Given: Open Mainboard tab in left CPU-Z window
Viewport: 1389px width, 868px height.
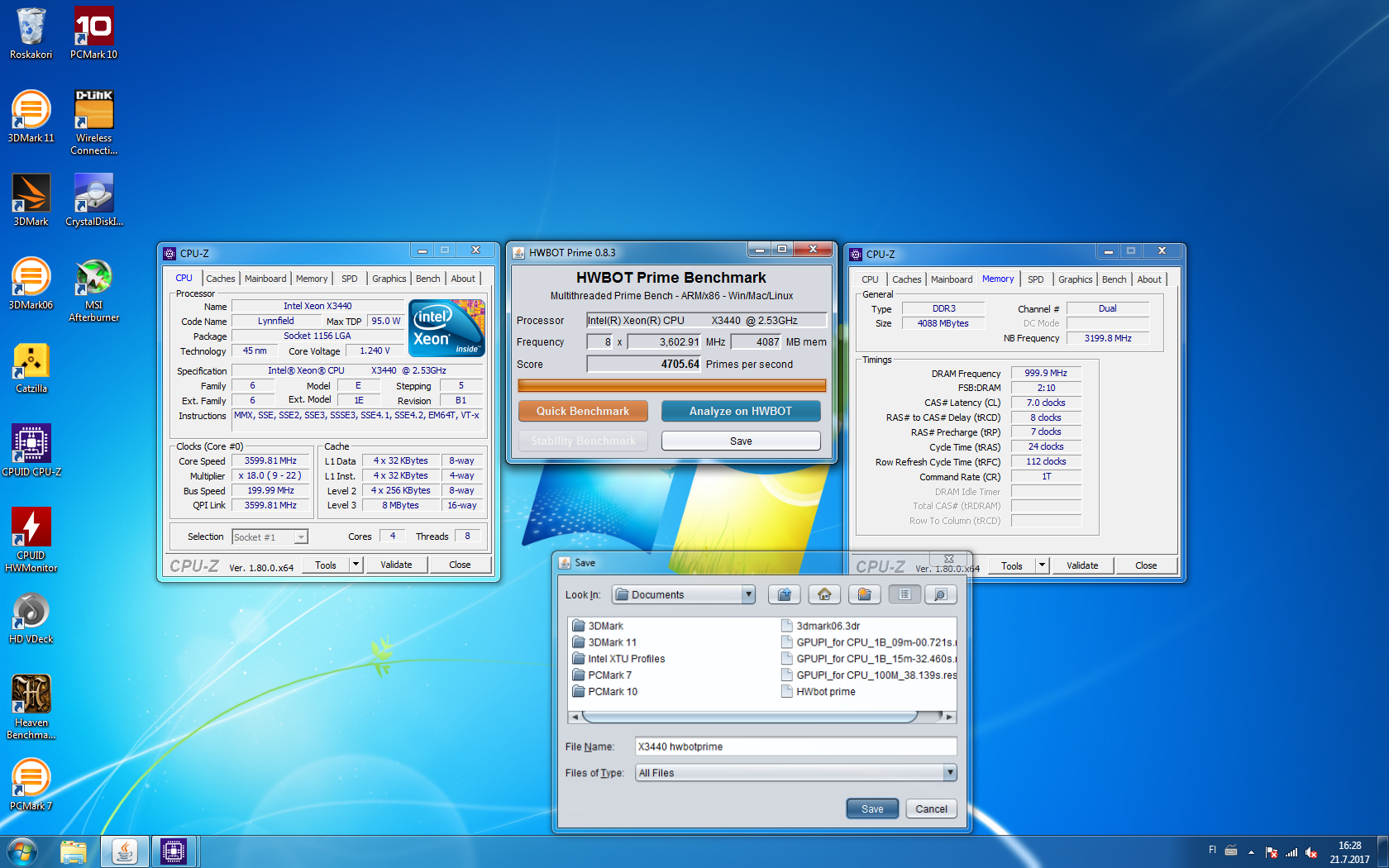Looking at the screenshot, I should pos(265,279).
